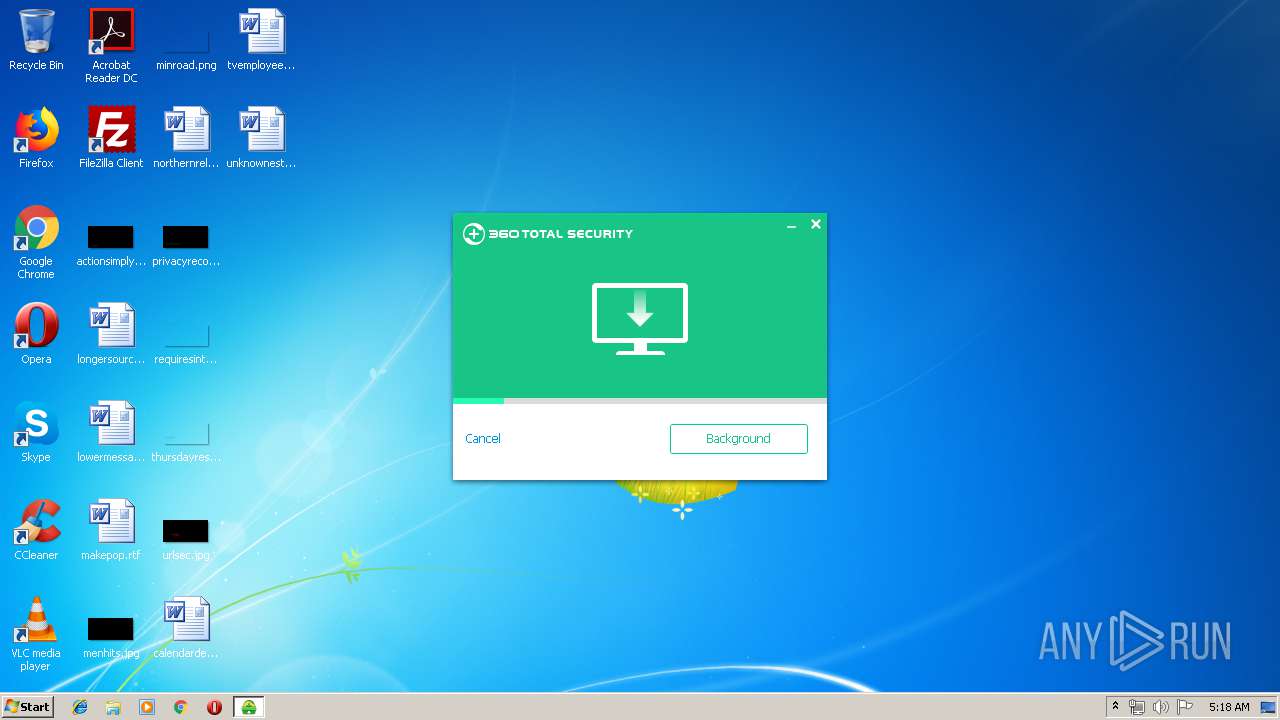Open network tray icon
The width and height of the screenshot is (1280, 720).
1137,707
